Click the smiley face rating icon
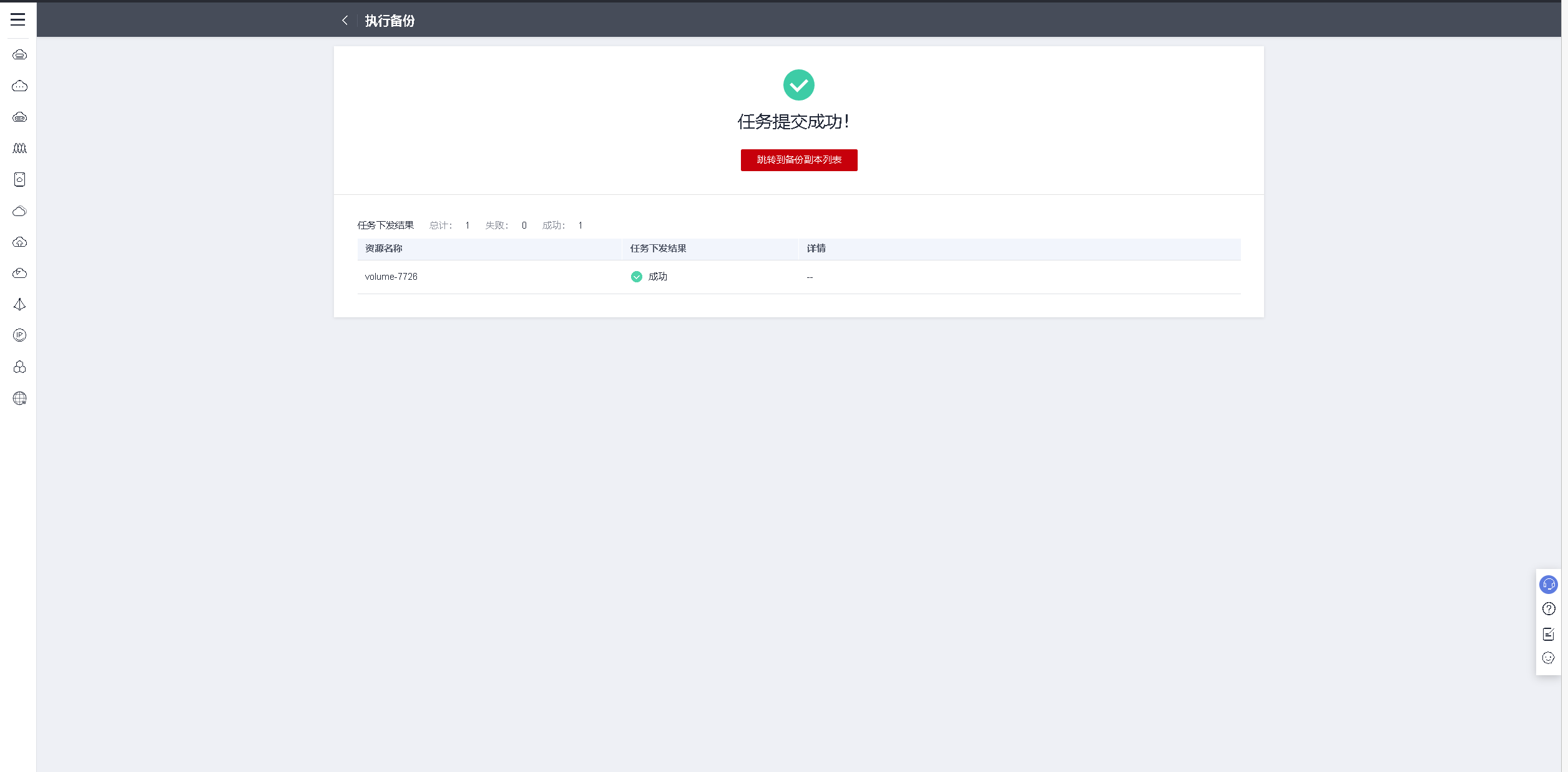 (x=1548, y=658)
